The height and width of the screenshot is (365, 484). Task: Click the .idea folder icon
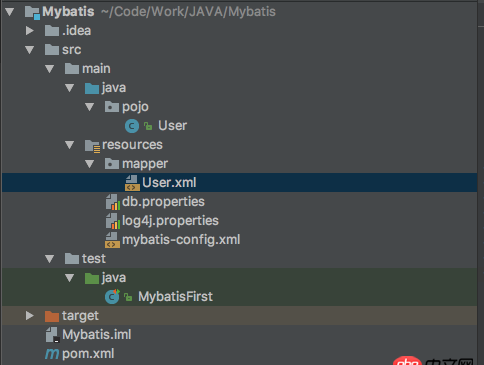click(52, 31)
